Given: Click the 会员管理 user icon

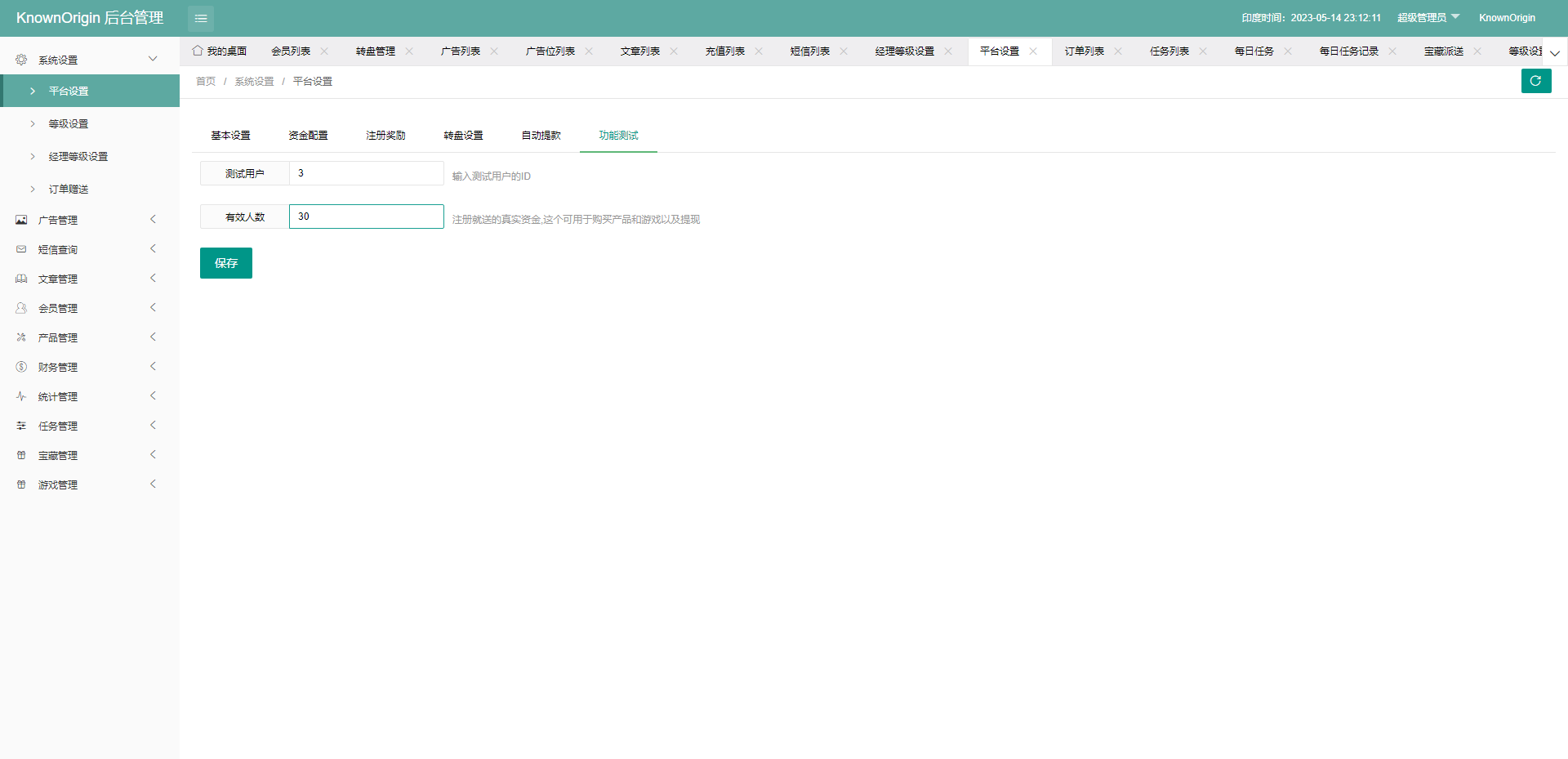Looking at the screenshot, I should tap(21, 308).
